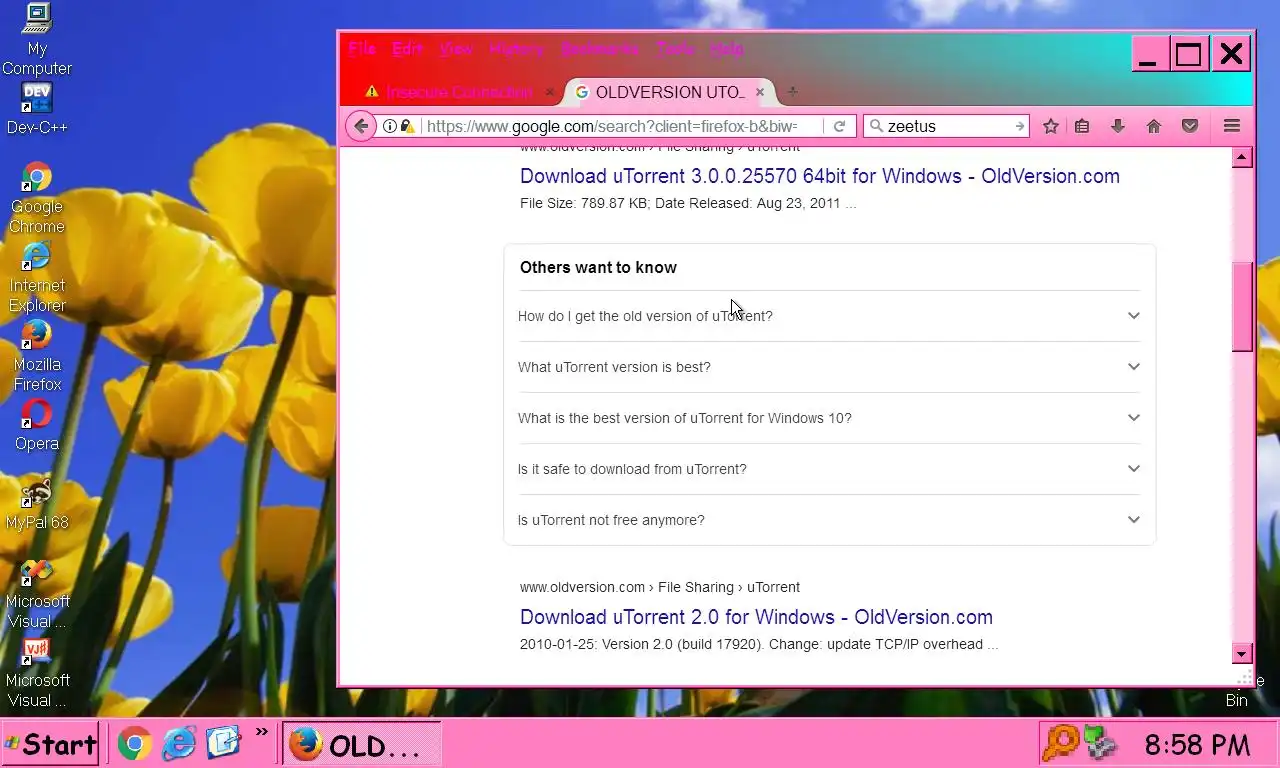1280x768 pixels.
Task: Launch Mozilla Firefox desktop shortcut
Action: (37, 356)
